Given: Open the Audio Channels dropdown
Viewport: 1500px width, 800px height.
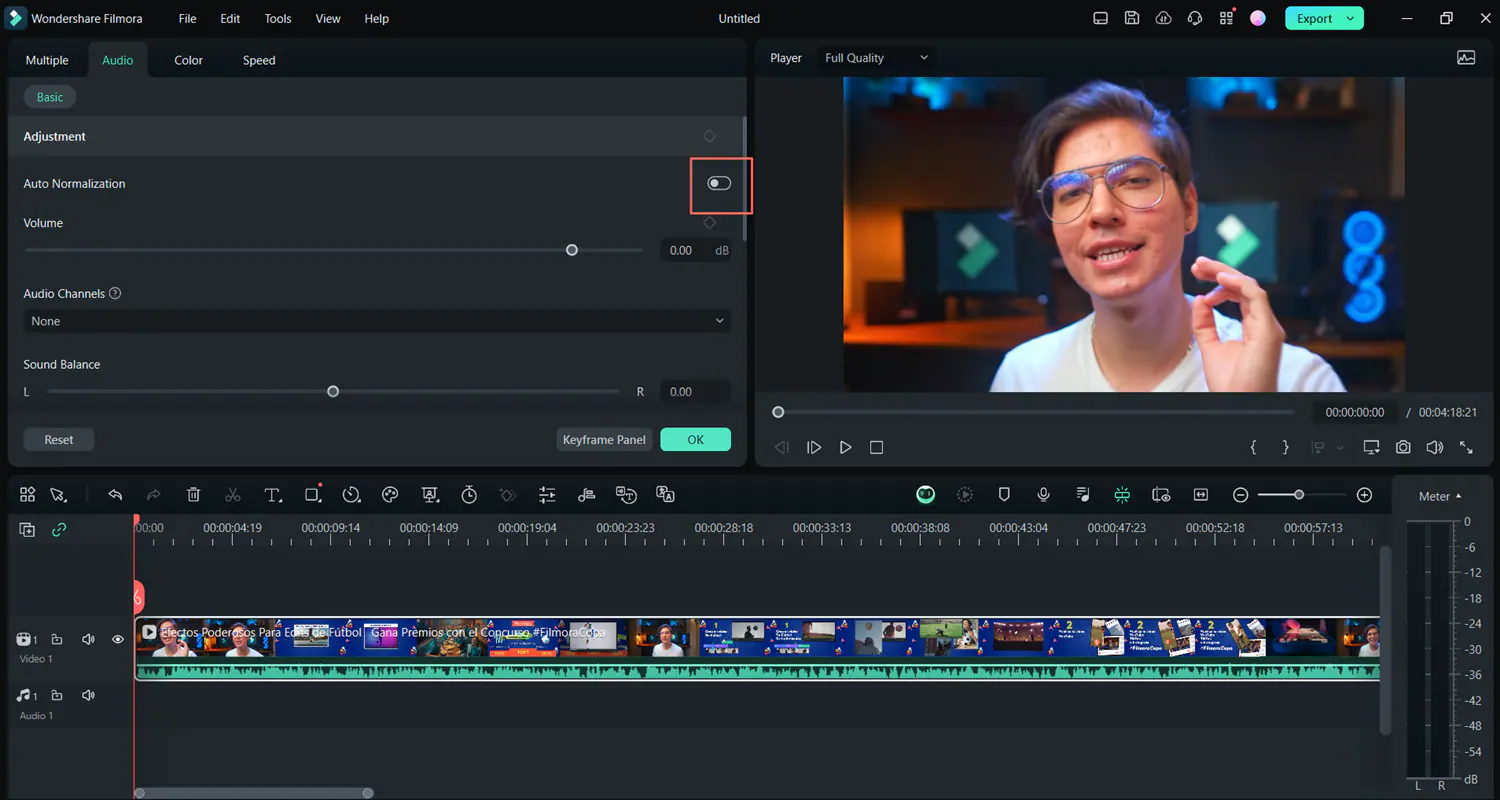Looking at the screenshot, I should (377, 321).
